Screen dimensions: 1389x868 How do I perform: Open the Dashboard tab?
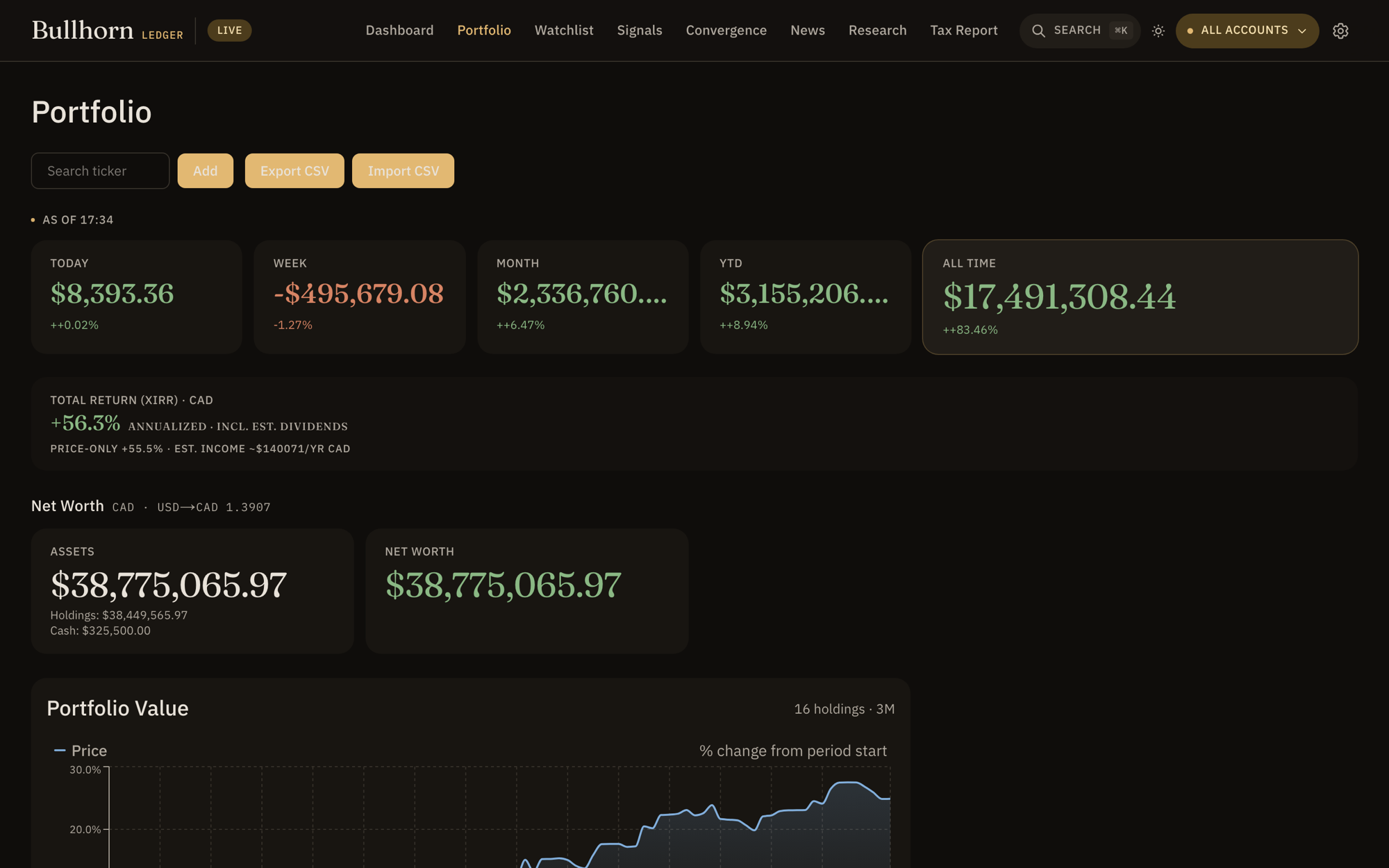pyautogui.click(x=399, y=31)
